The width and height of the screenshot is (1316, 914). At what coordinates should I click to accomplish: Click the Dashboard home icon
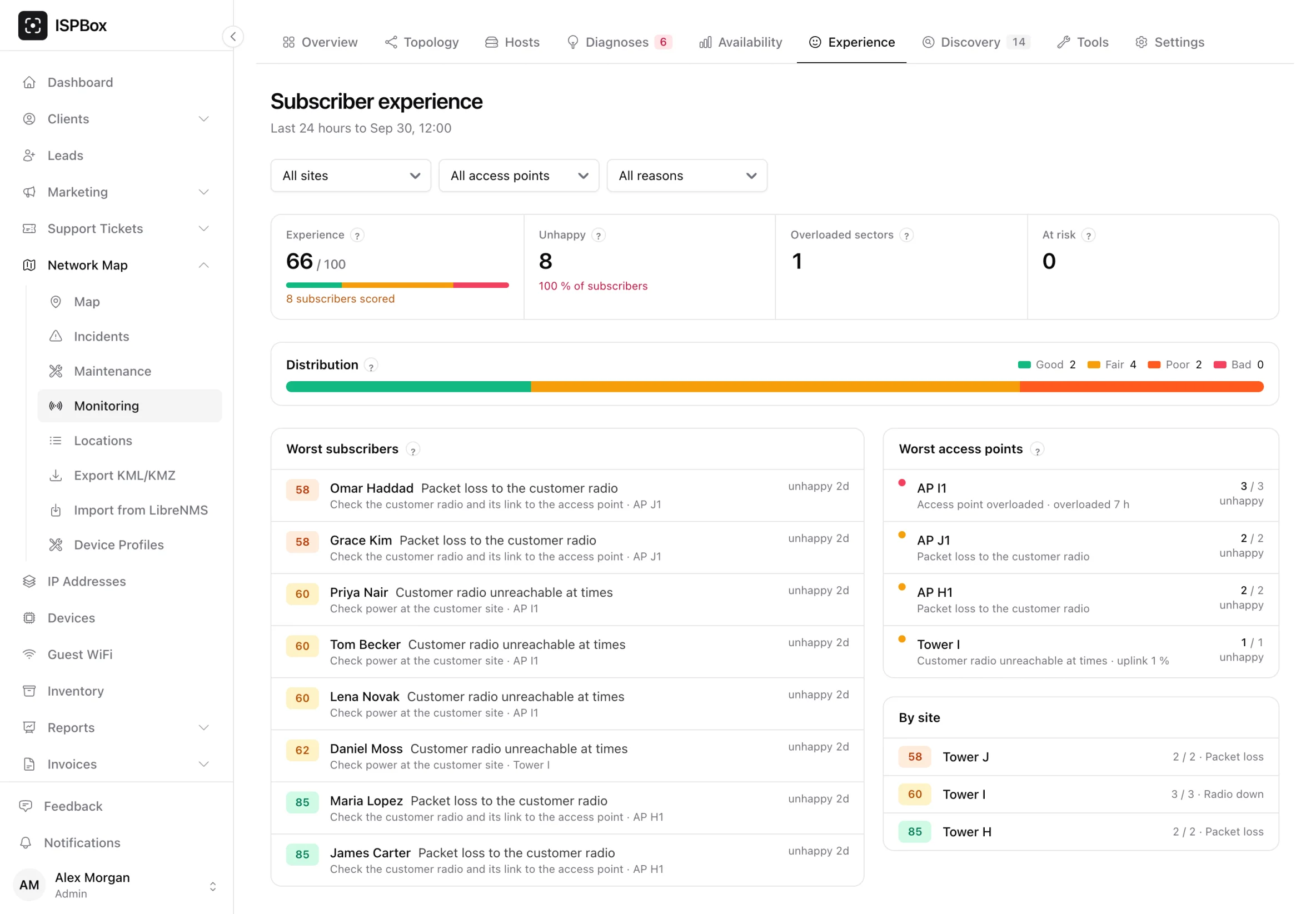(x=29, y=82)
